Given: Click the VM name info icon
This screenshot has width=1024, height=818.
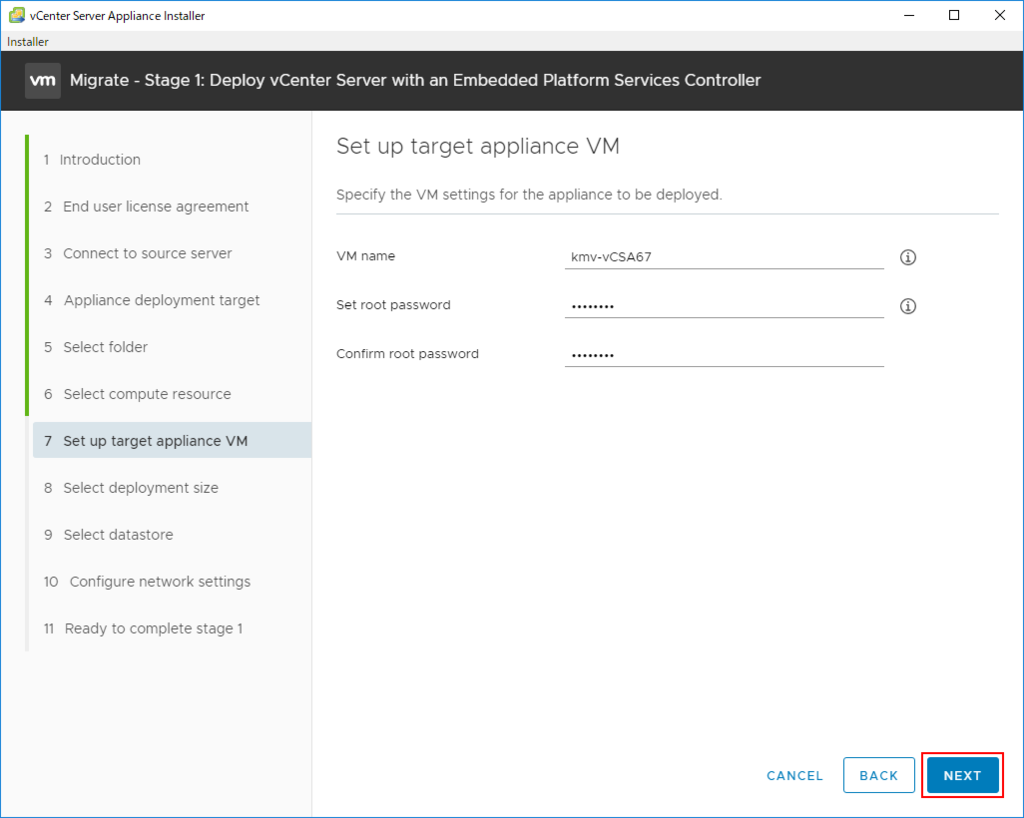Looking at the screenshot, I should 908,257.
